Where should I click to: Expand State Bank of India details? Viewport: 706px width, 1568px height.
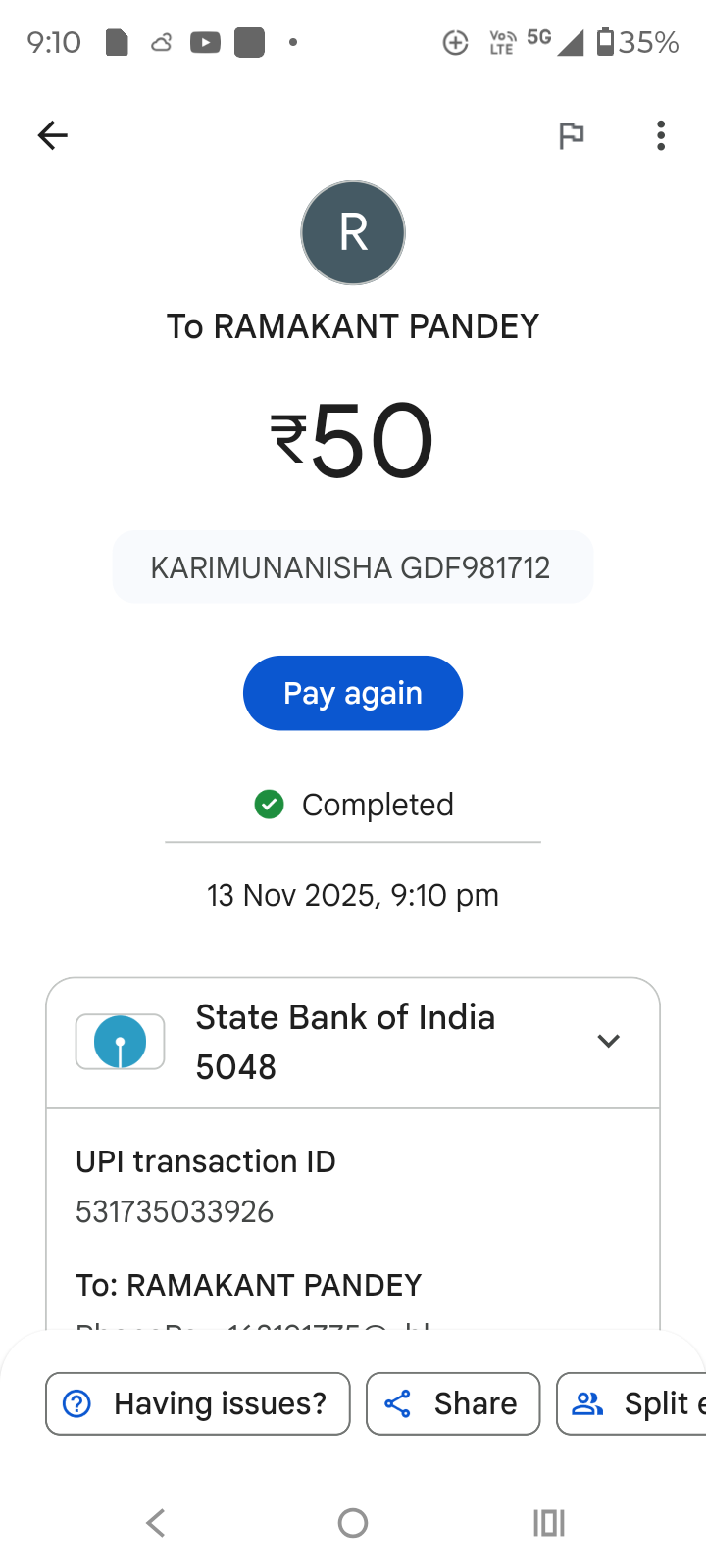608,1041
